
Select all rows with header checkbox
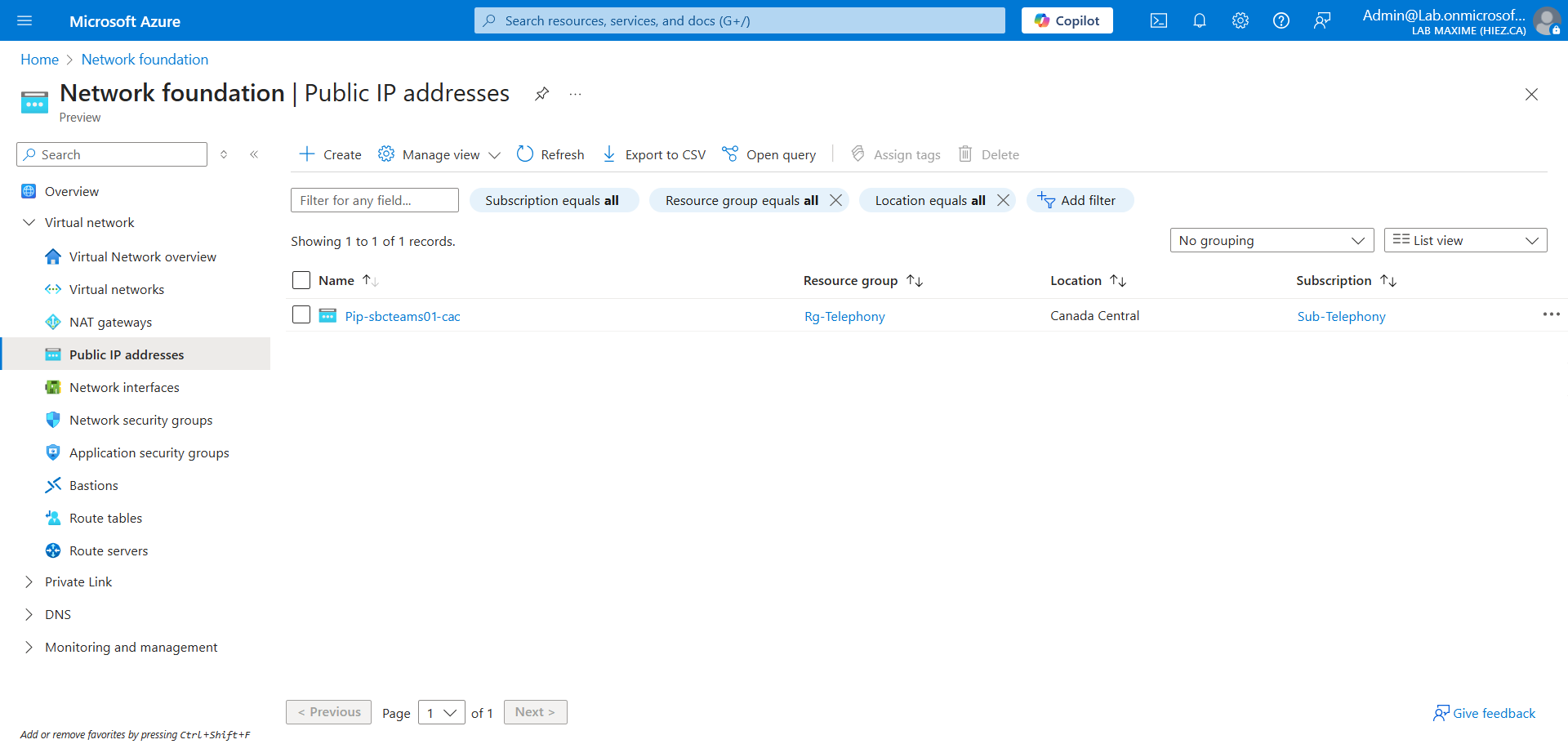tap(301, 280)
